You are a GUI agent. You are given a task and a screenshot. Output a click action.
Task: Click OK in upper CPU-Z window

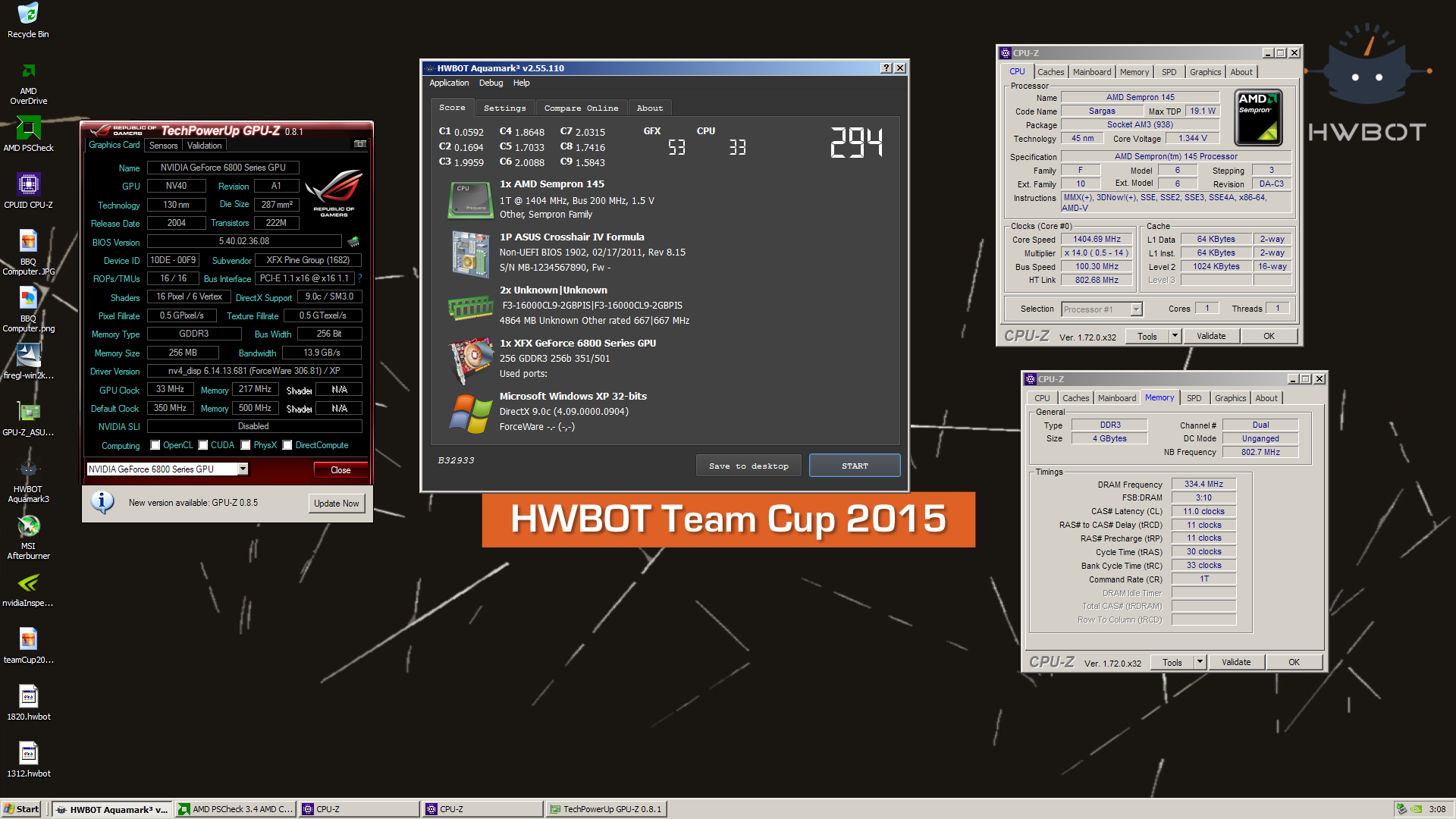coord(1269,336)
